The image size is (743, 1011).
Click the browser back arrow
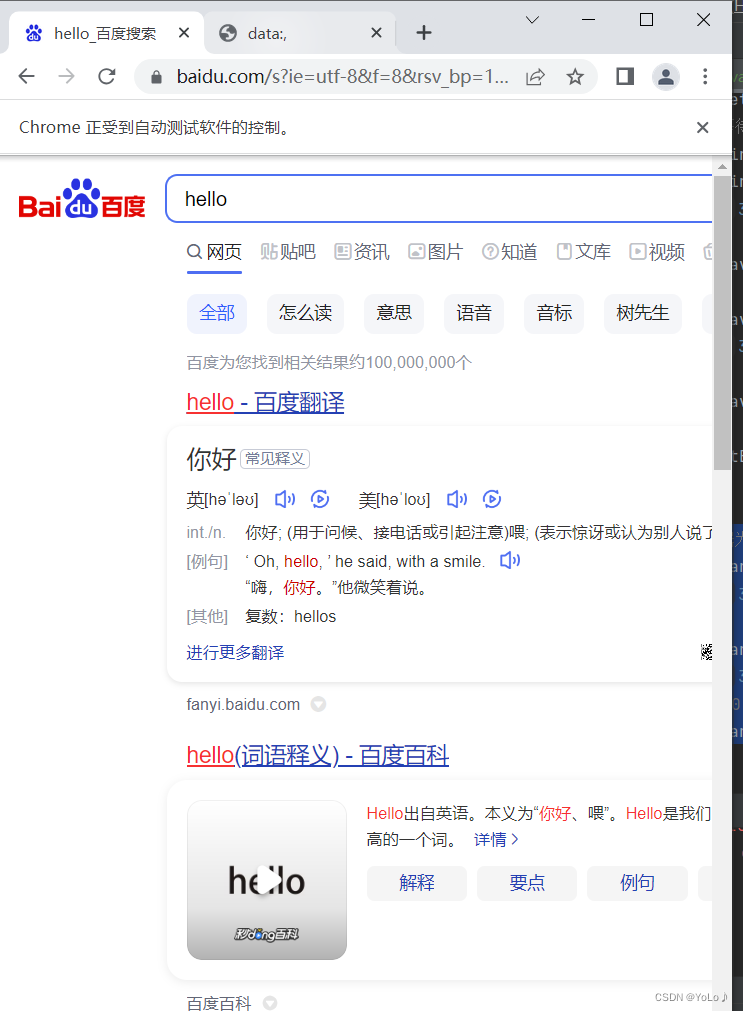pyautogui.click(x=26, y=77)
